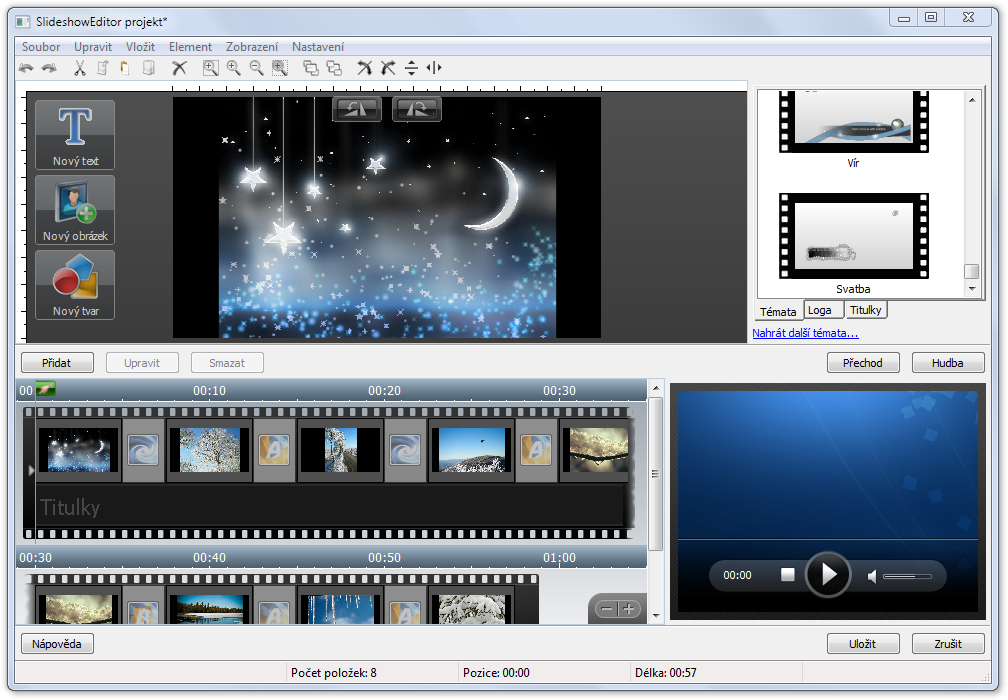The width and height of the screenshot is (1008, 700).
Task: Add a new image with Nový obrázek
Action: [x=74, y=210]
